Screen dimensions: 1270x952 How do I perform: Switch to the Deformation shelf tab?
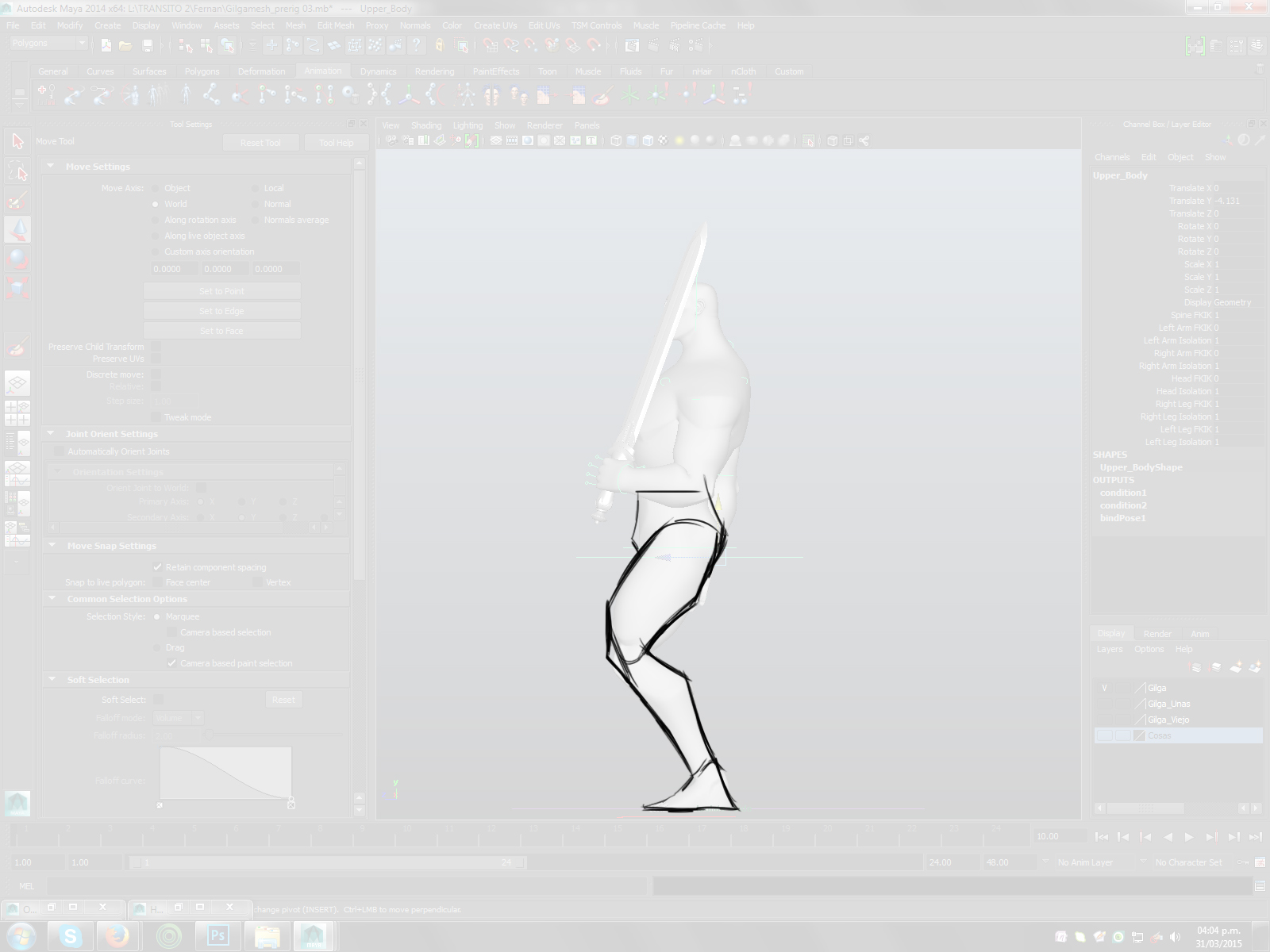[261, 71]
